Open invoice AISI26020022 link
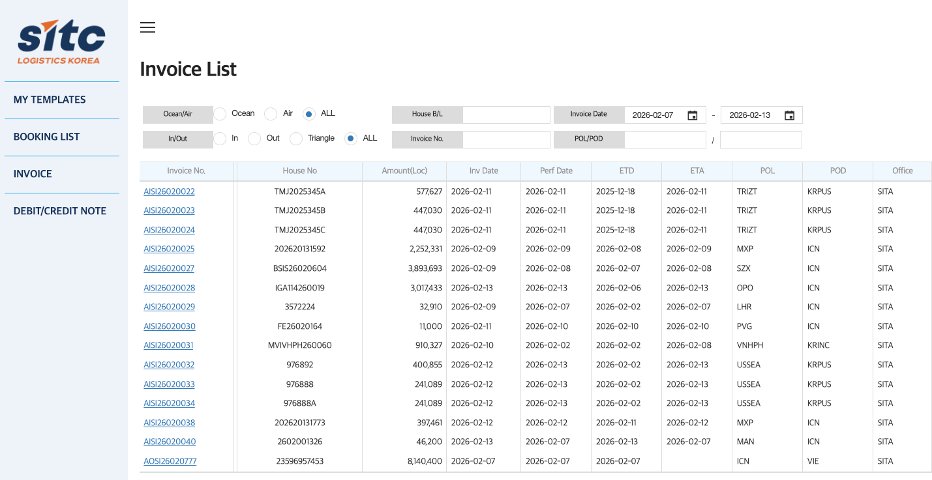 pyautogui.click(x=169, y=191)
